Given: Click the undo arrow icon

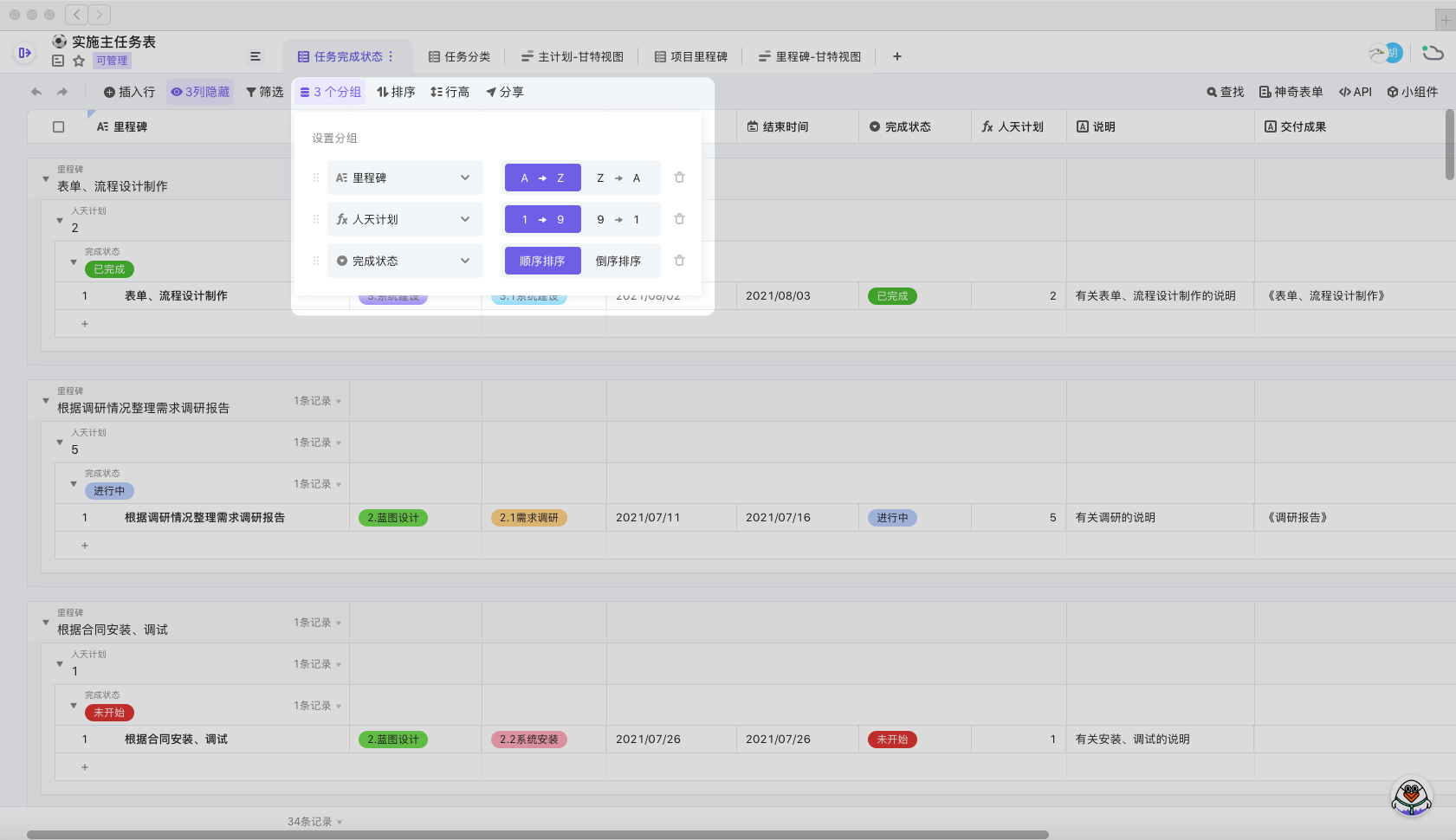Looking at the screenshot, I should 36,92.
